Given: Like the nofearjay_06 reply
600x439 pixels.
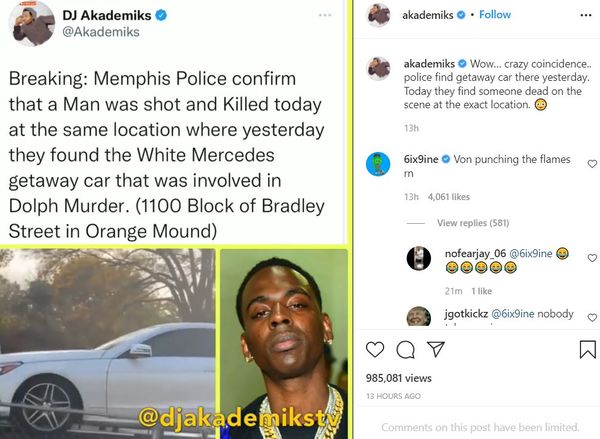Looking at the screenshot, I should [x=592, y=258].
